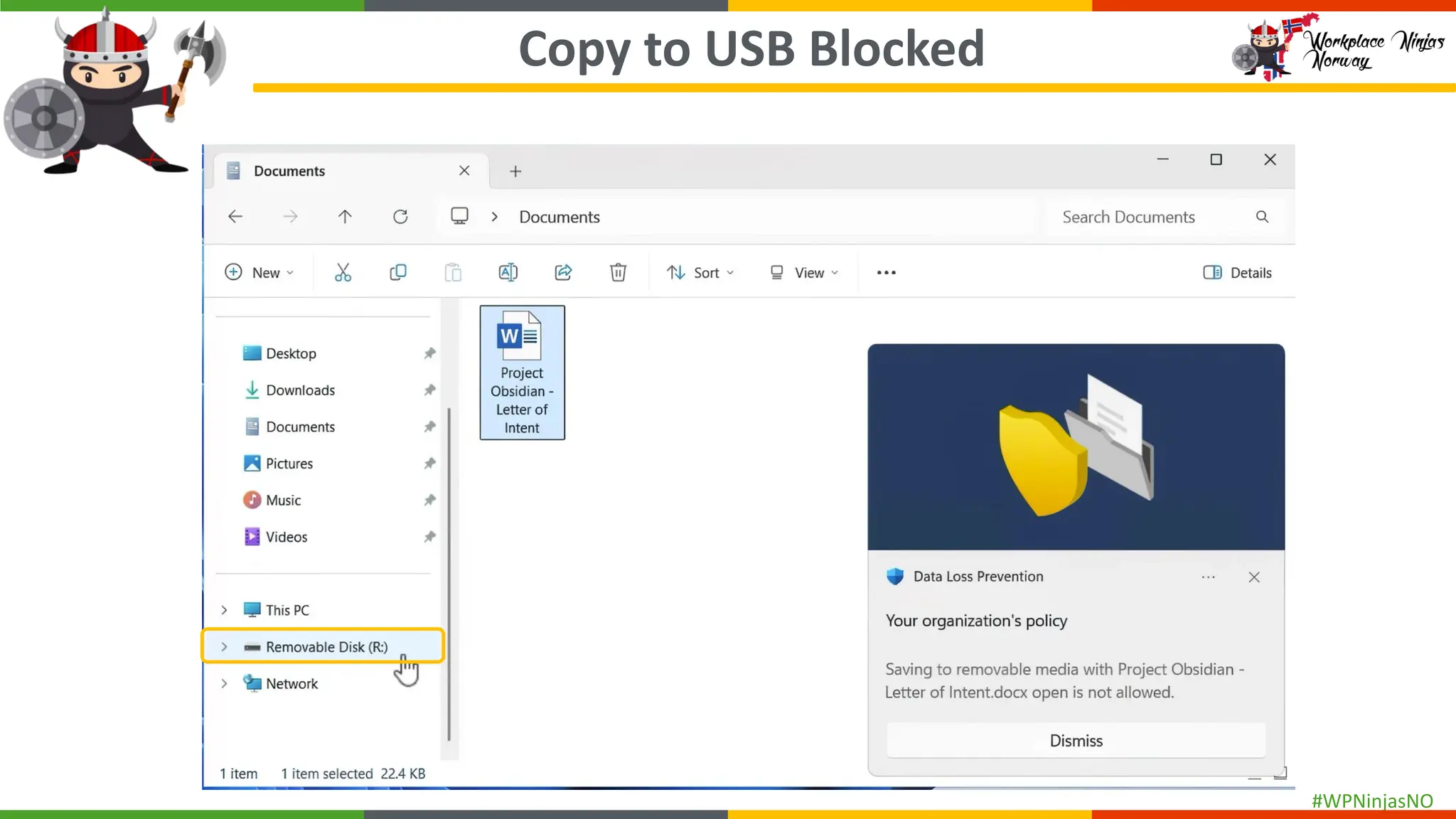The width and height of the screenshot is (1456, 819).
Task: Expand the This PC tree node
Action: point(224,610)
